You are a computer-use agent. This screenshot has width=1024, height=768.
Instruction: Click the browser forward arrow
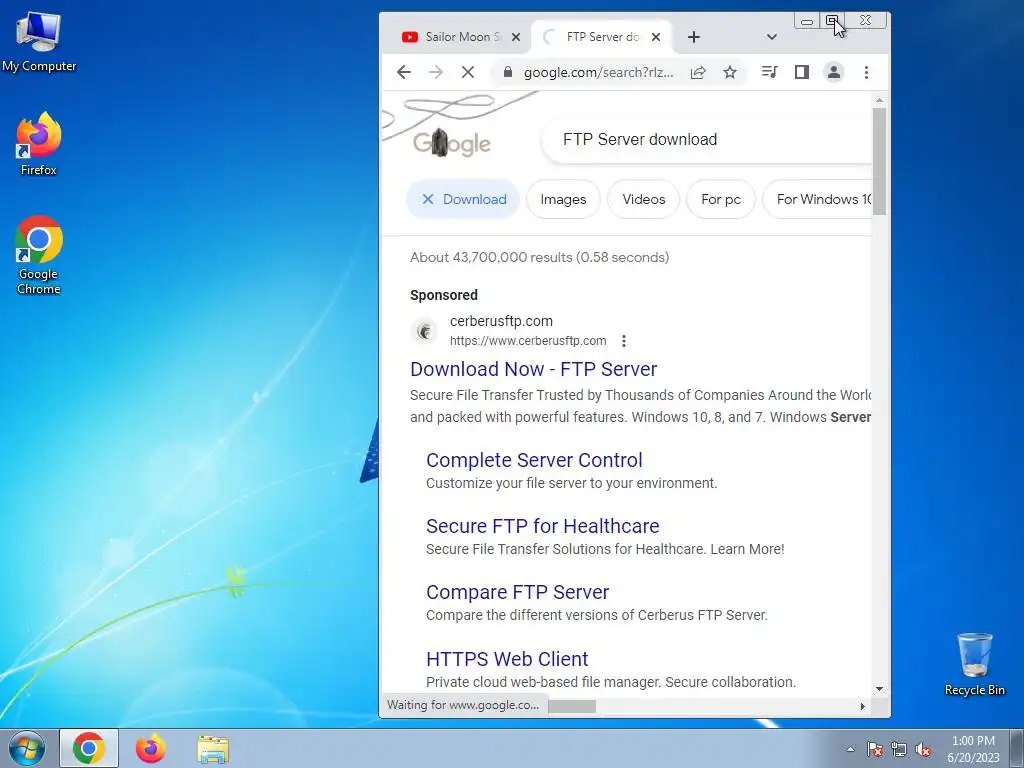(x=436, y=72)
